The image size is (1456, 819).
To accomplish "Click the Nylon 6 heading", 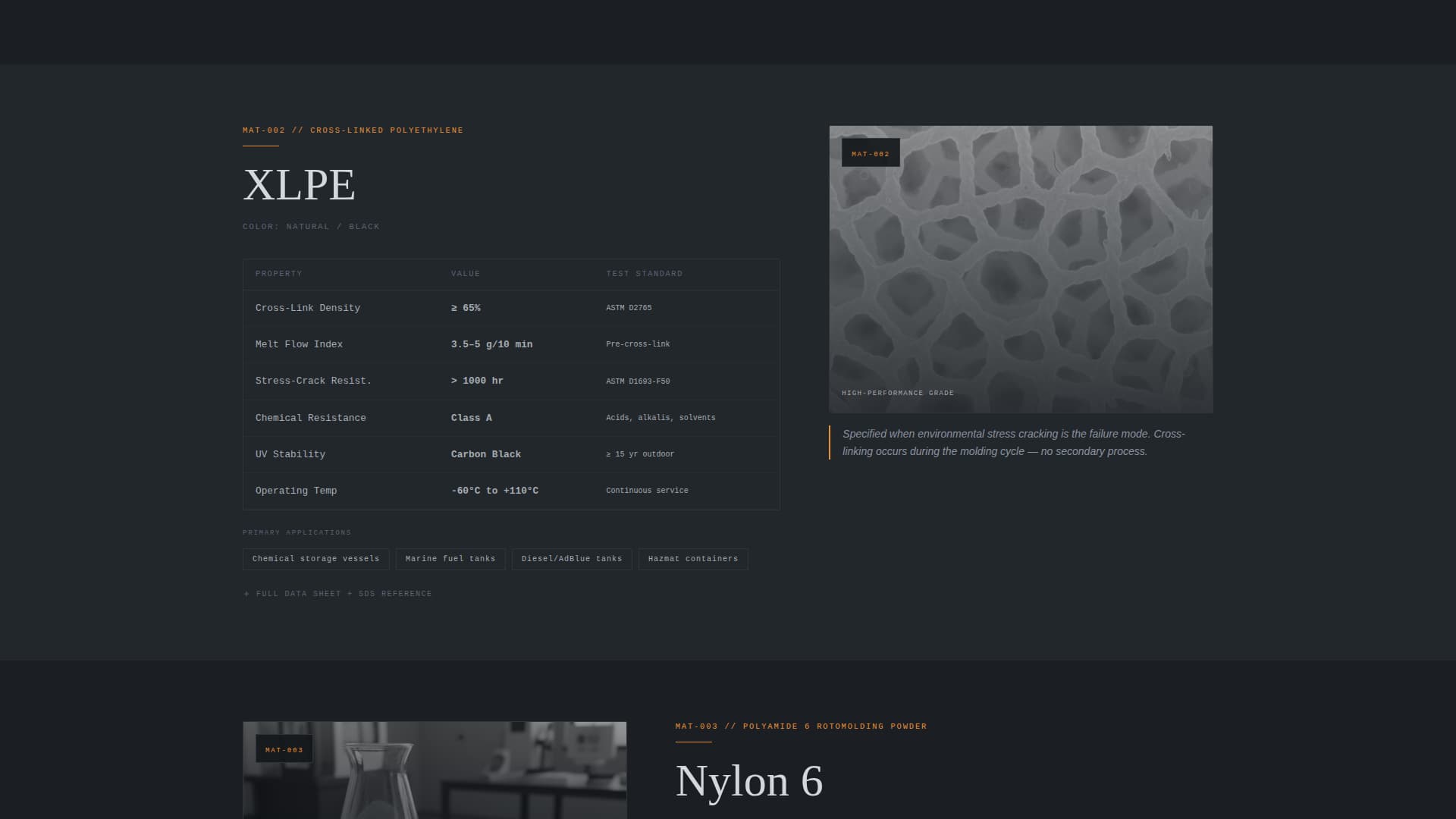I will (751, 782).
